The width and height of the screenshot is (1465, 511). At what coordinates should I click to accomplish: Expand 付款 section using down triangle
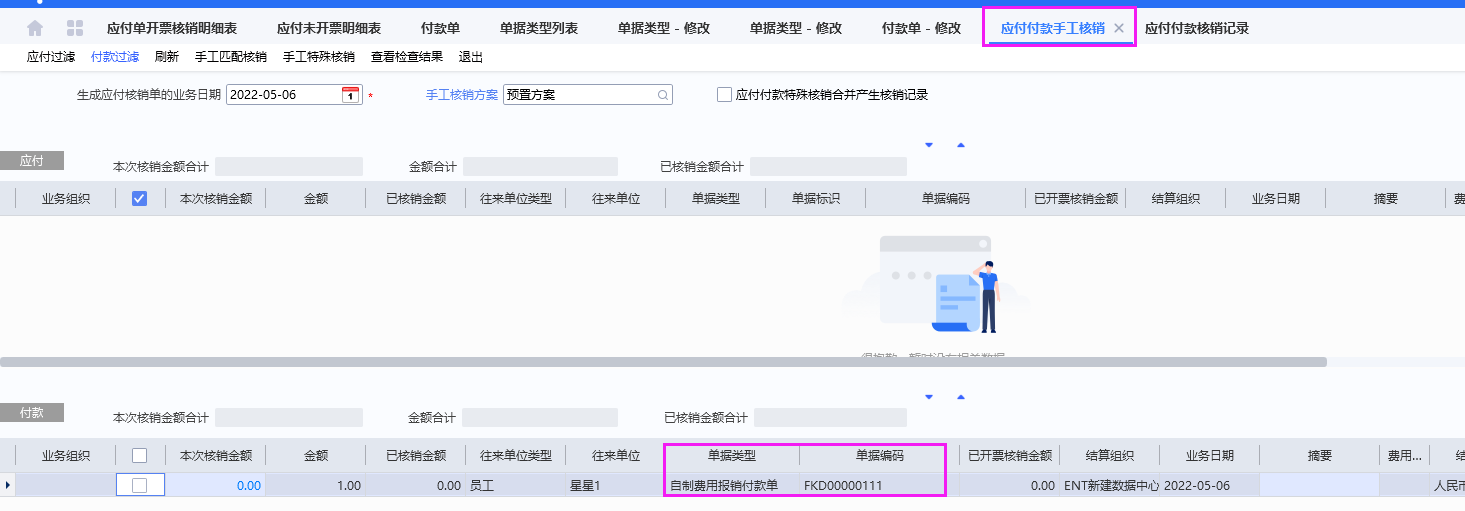coord(929,397)
